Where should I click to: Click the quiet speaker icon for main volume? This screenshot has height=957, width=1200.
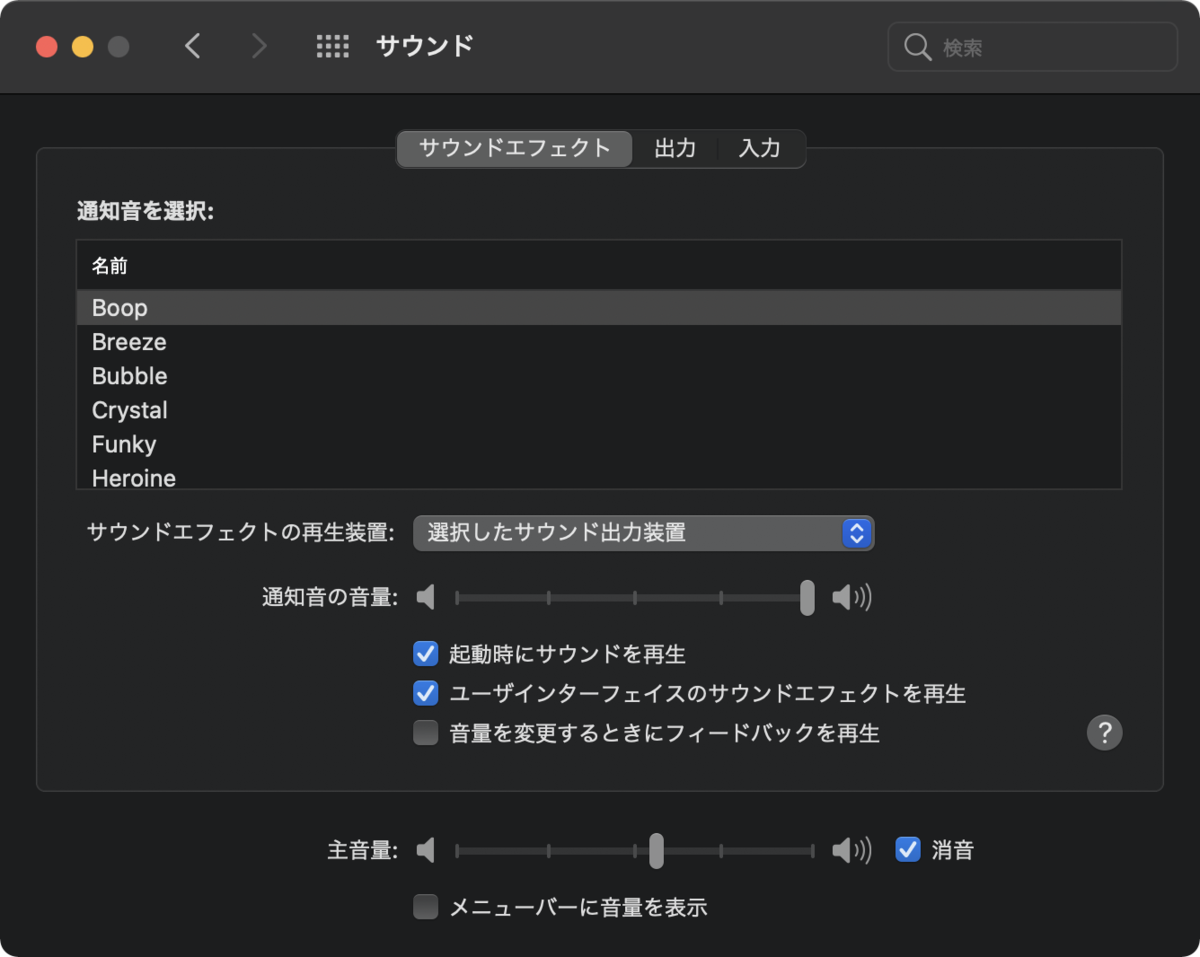coord(425,850)
